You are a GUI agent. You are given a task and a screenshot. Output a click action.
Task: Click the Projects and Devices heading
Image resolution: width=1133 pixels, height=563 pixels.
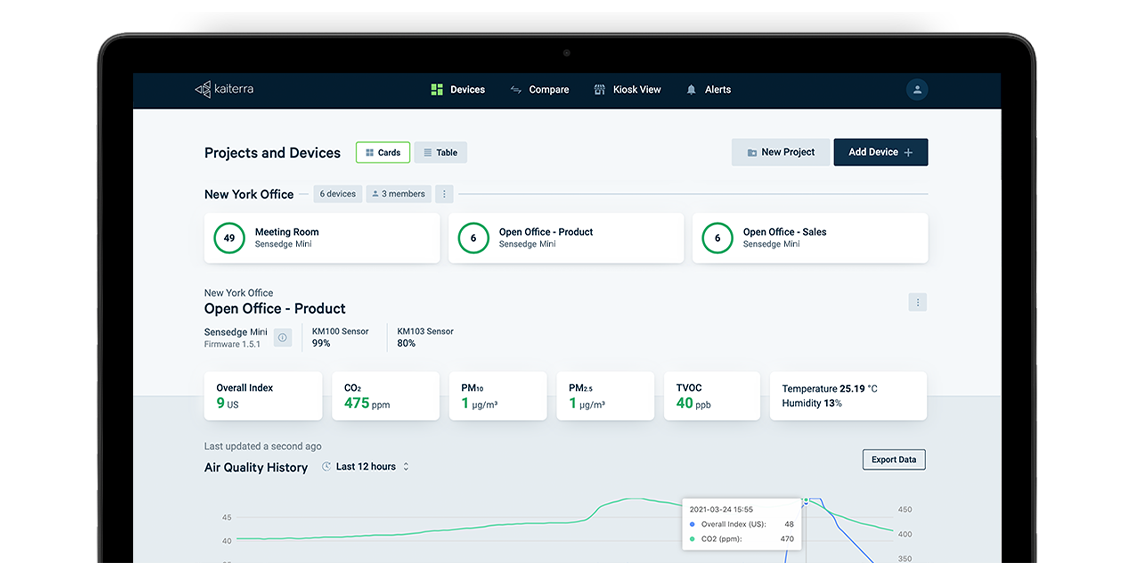point(272,153)
